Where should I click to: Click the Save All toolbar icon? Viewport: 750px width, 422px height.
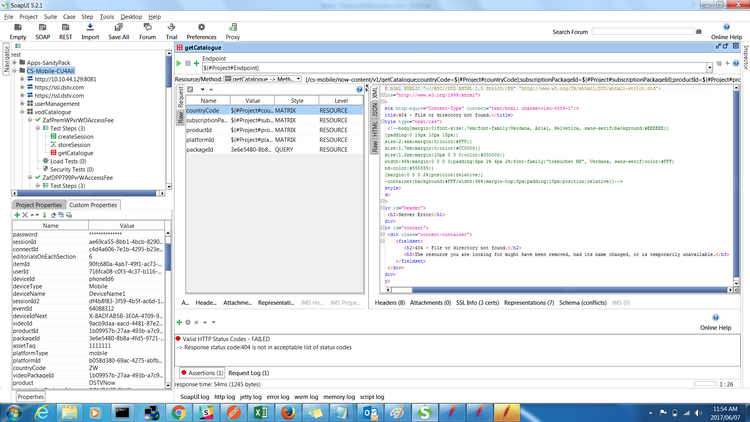point(118,29)
